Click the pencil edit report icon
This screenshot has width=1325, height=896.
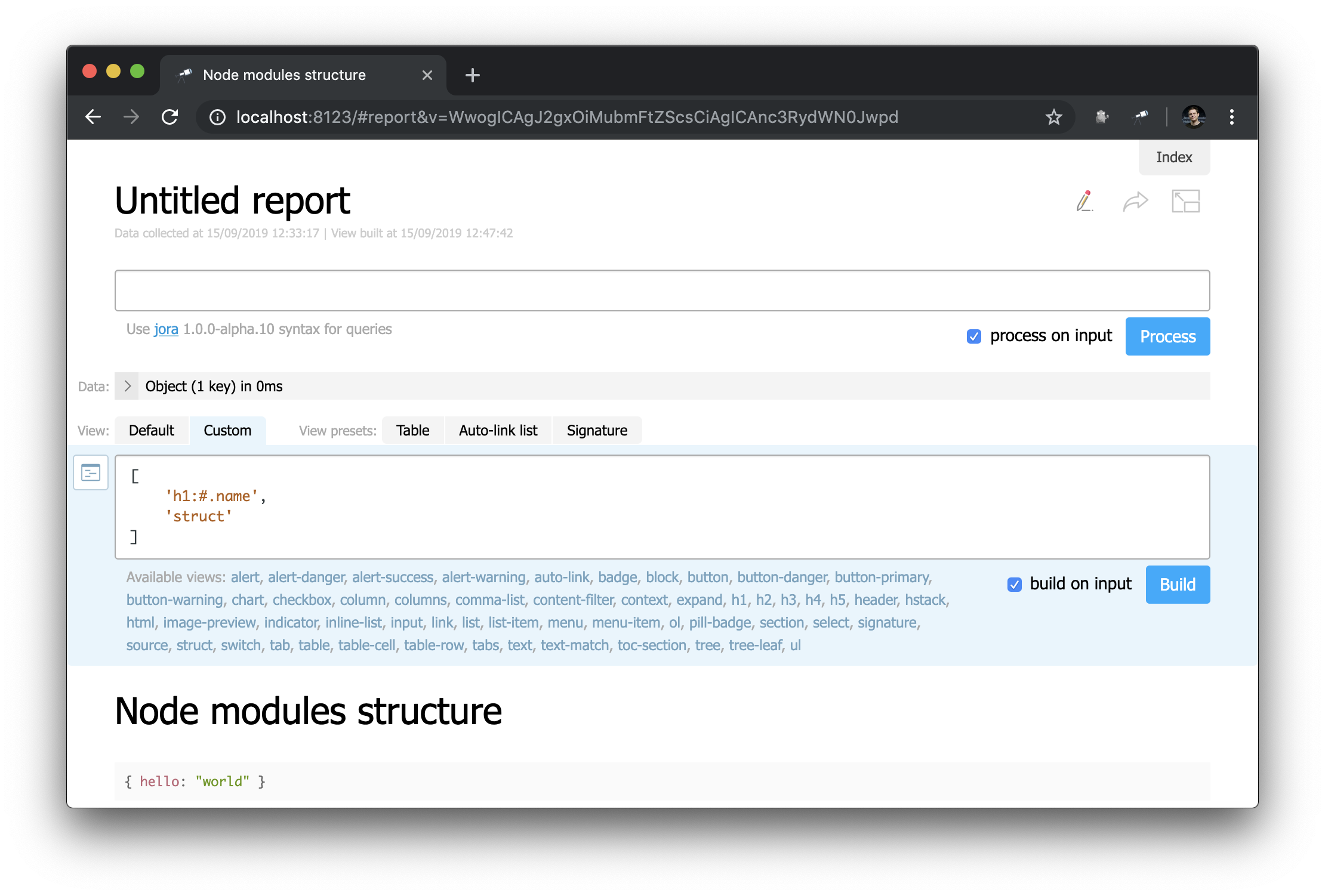[1084, 202]
